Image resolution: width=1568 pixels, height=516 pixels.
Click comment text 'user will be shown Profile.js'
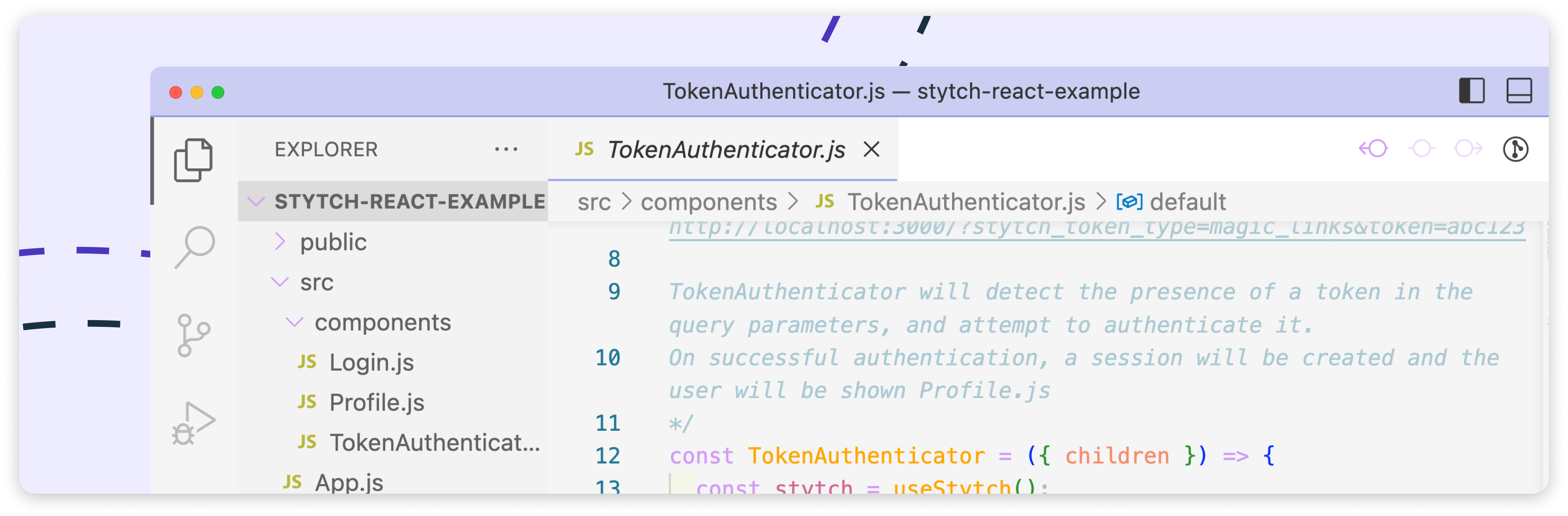[859, 390]
